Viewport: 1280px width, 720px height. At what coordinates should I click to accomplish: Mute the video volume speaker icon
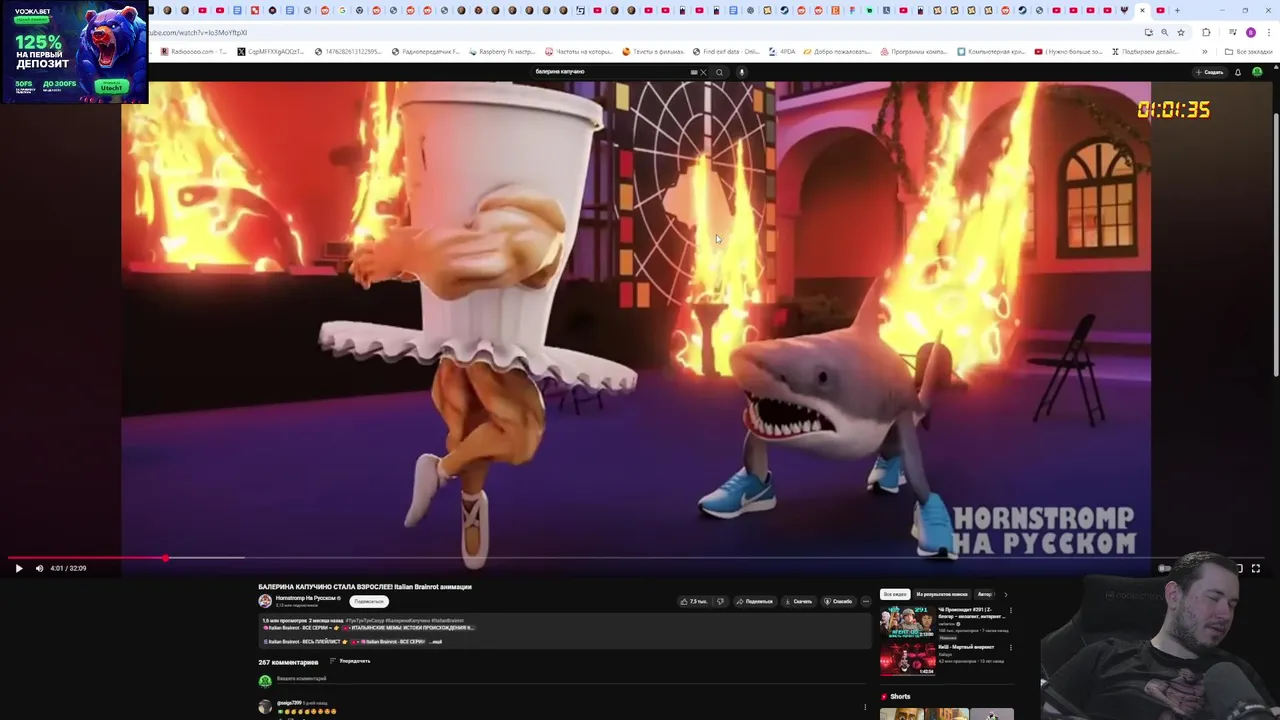click(40, 568)
